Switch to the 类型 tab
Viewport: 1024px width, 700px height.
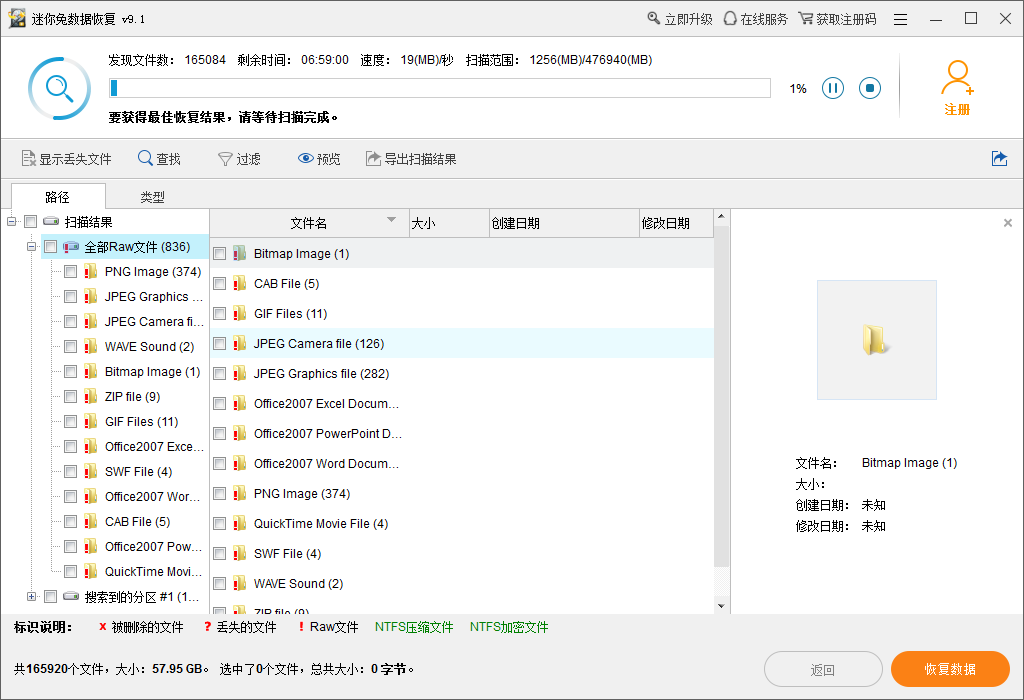(x=152, y=197)
